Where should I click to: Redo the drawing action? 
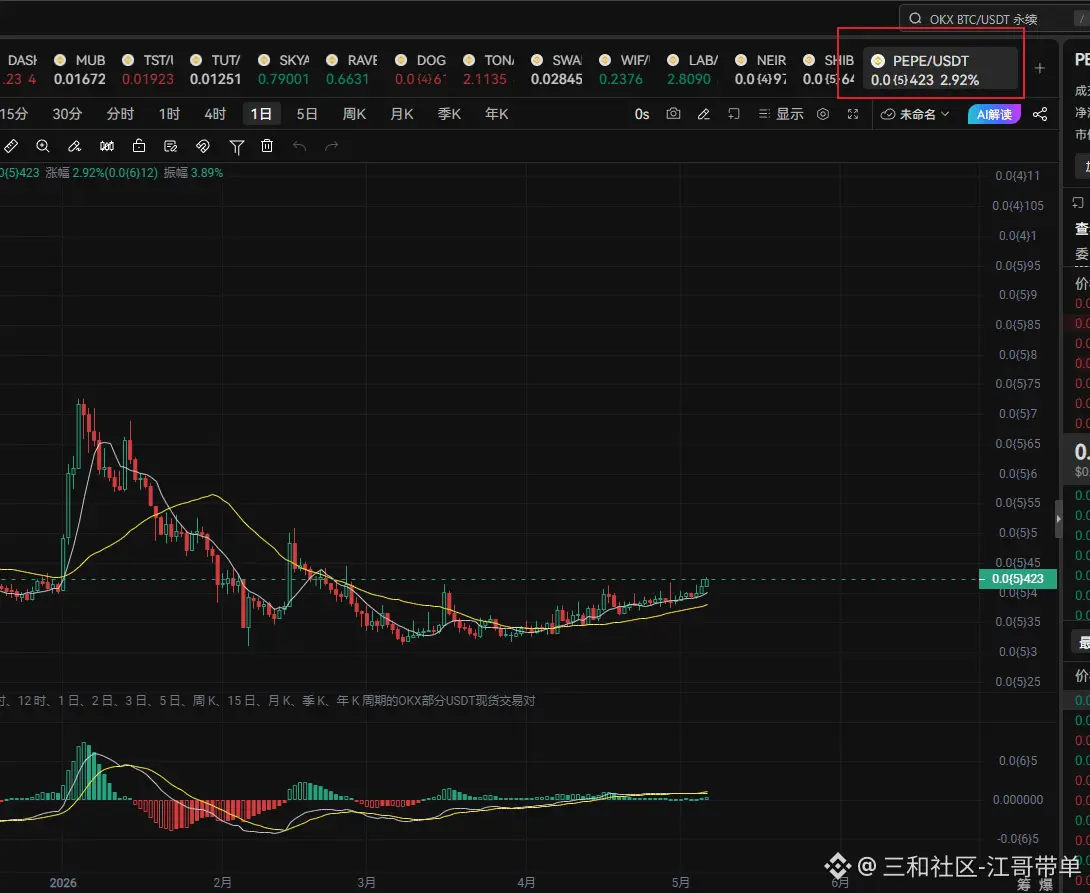pyautogui.click(x=332, y=146)
